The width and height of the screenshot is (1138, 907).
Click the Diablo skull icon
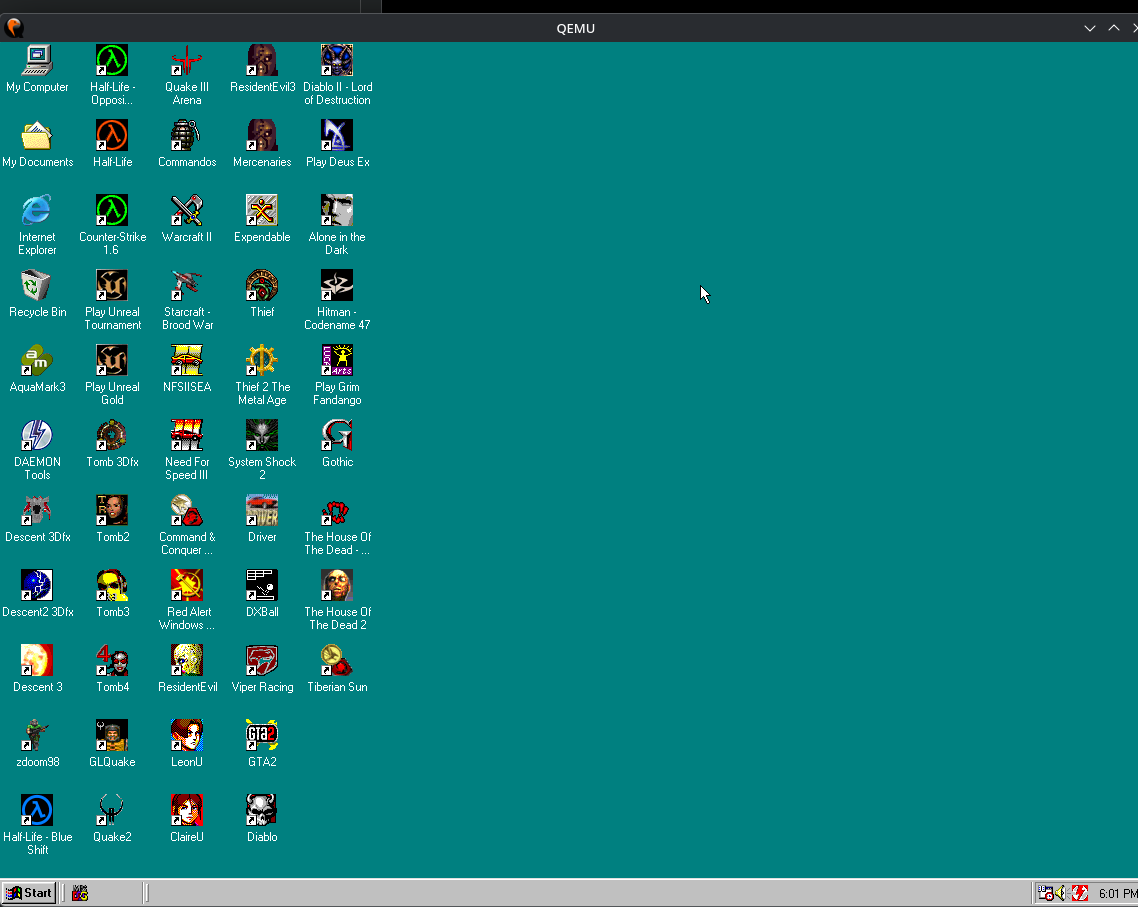click(x=262, y=810)
